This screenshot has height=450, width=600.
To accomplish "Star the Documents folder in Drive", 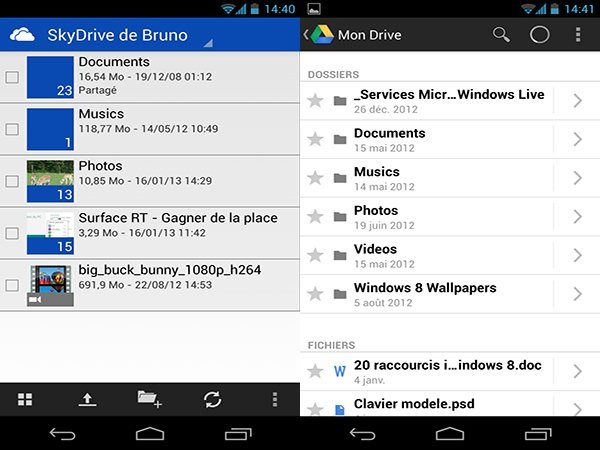I will click(315, 139).
